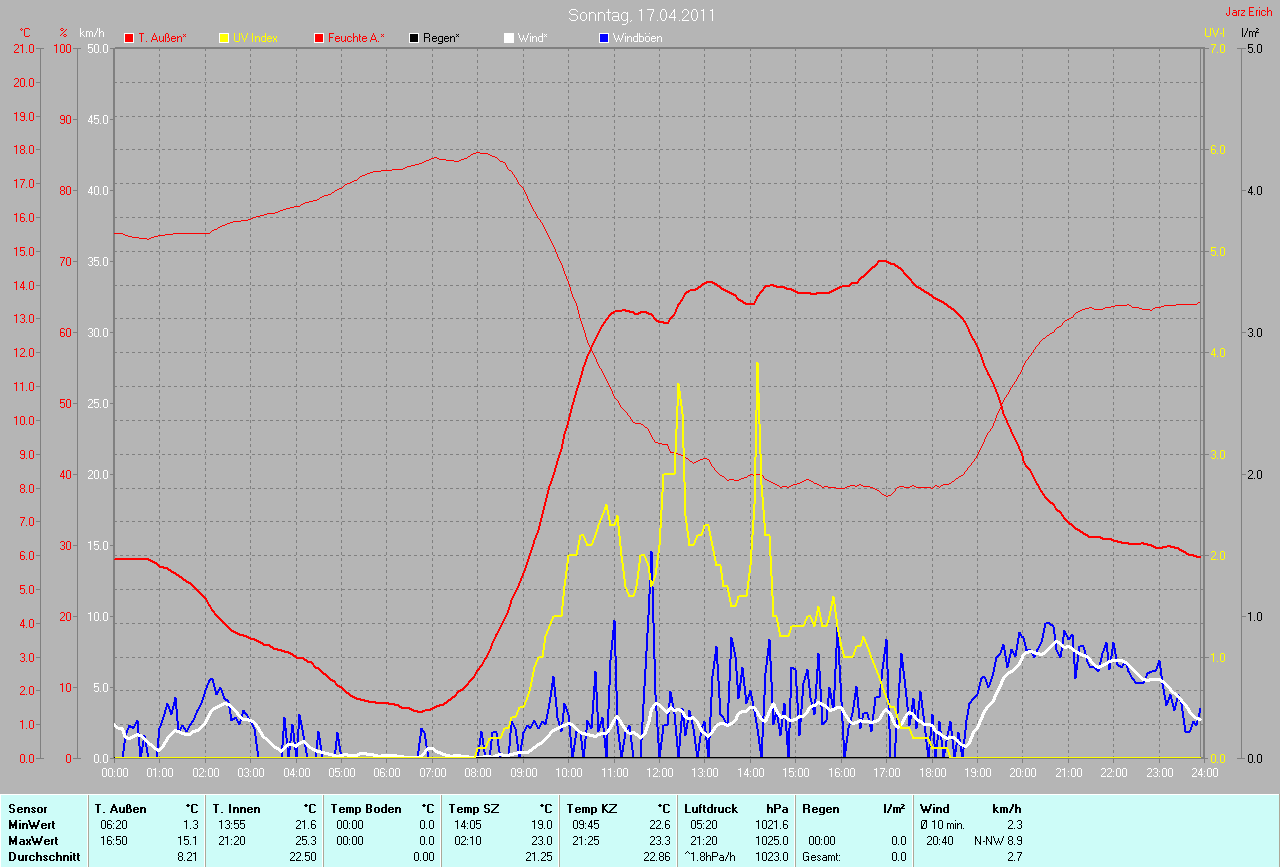Click the outside maximum value '15.1'
The image size is (1280, 867).
pos(189,841)
